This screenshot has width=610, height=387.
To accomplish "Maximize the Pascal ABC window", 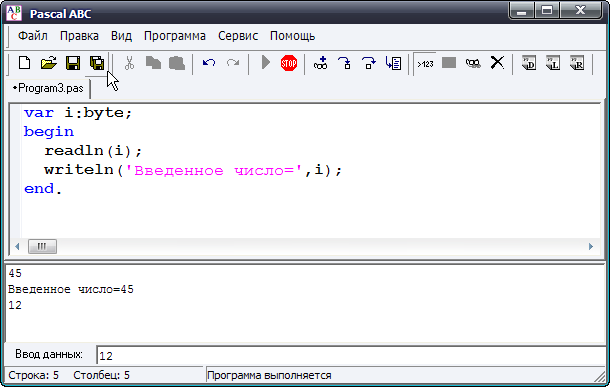I will tap(547, 11).
